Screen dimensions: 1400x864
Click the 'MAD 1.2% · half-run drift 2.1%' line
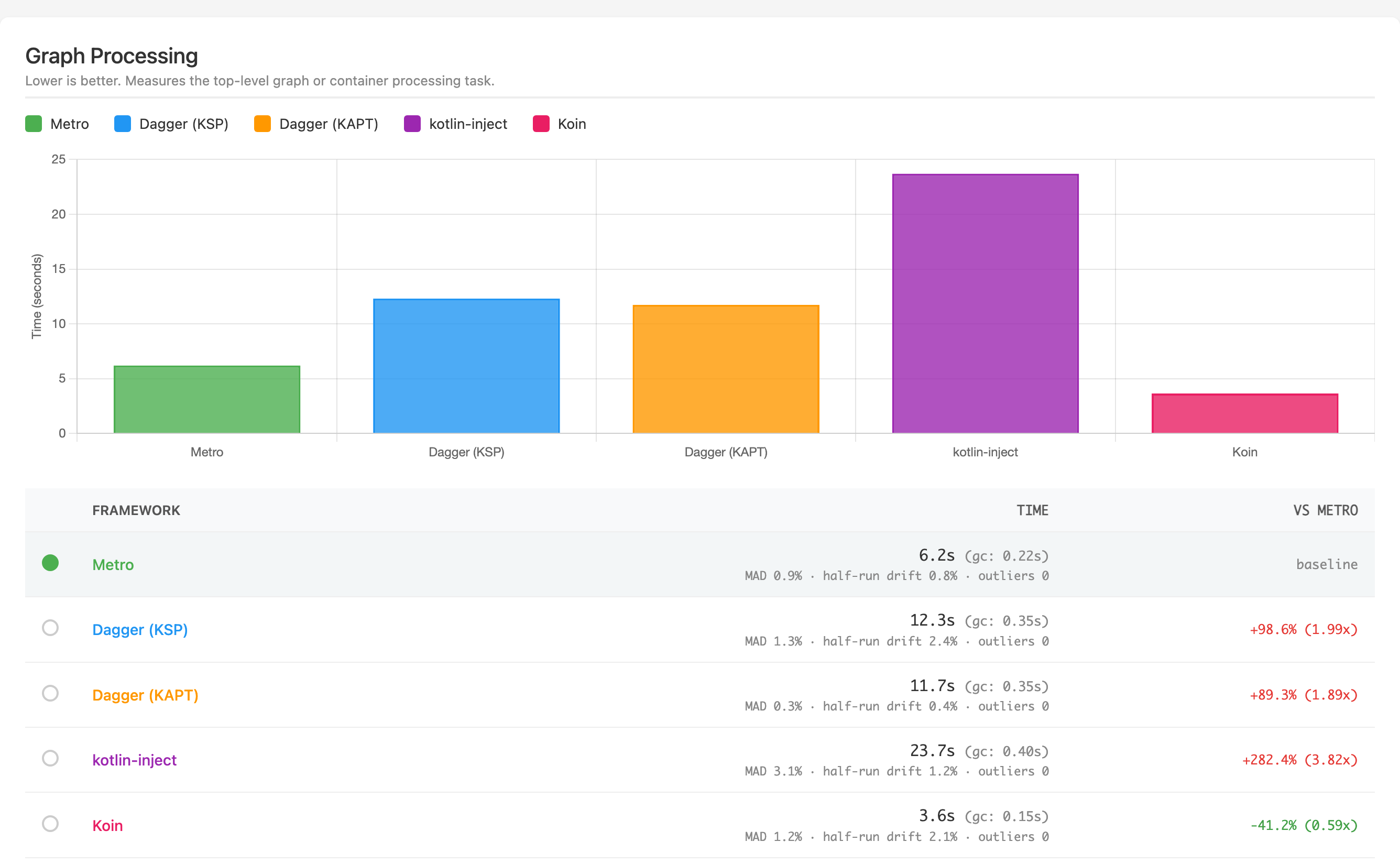(896, 837)
